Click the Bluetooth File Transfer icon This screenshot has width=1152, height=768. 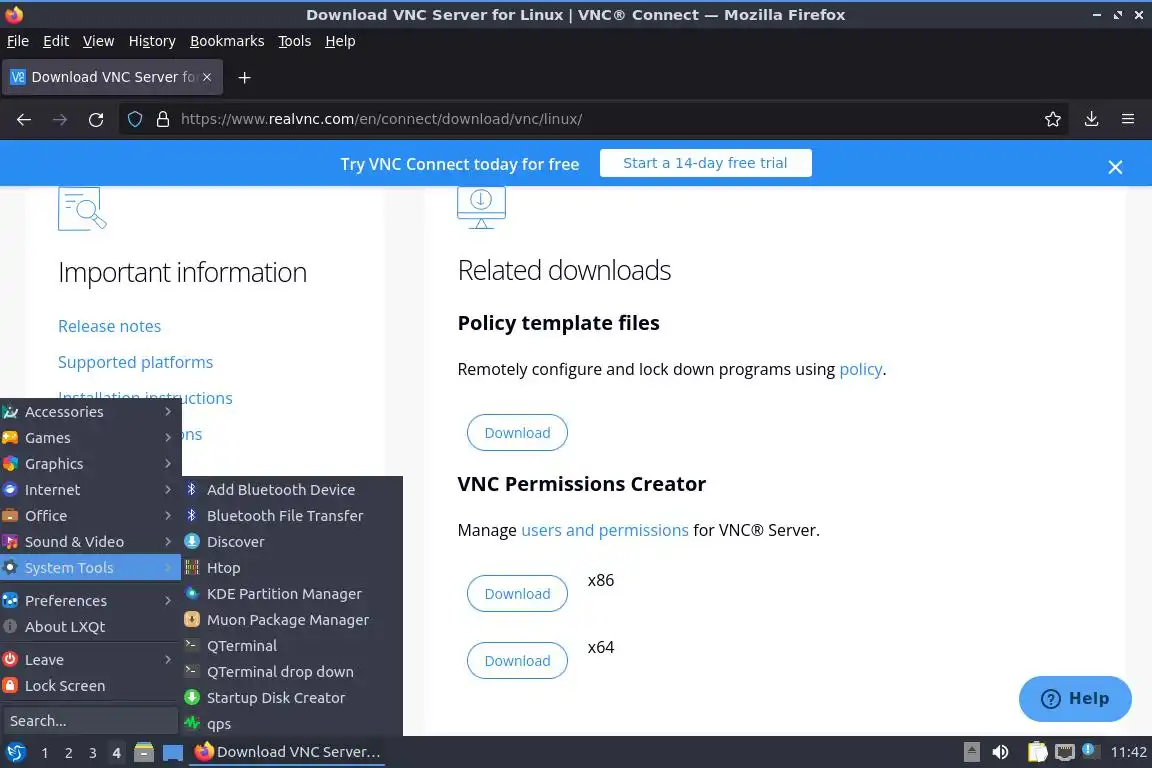coord(192,515)
